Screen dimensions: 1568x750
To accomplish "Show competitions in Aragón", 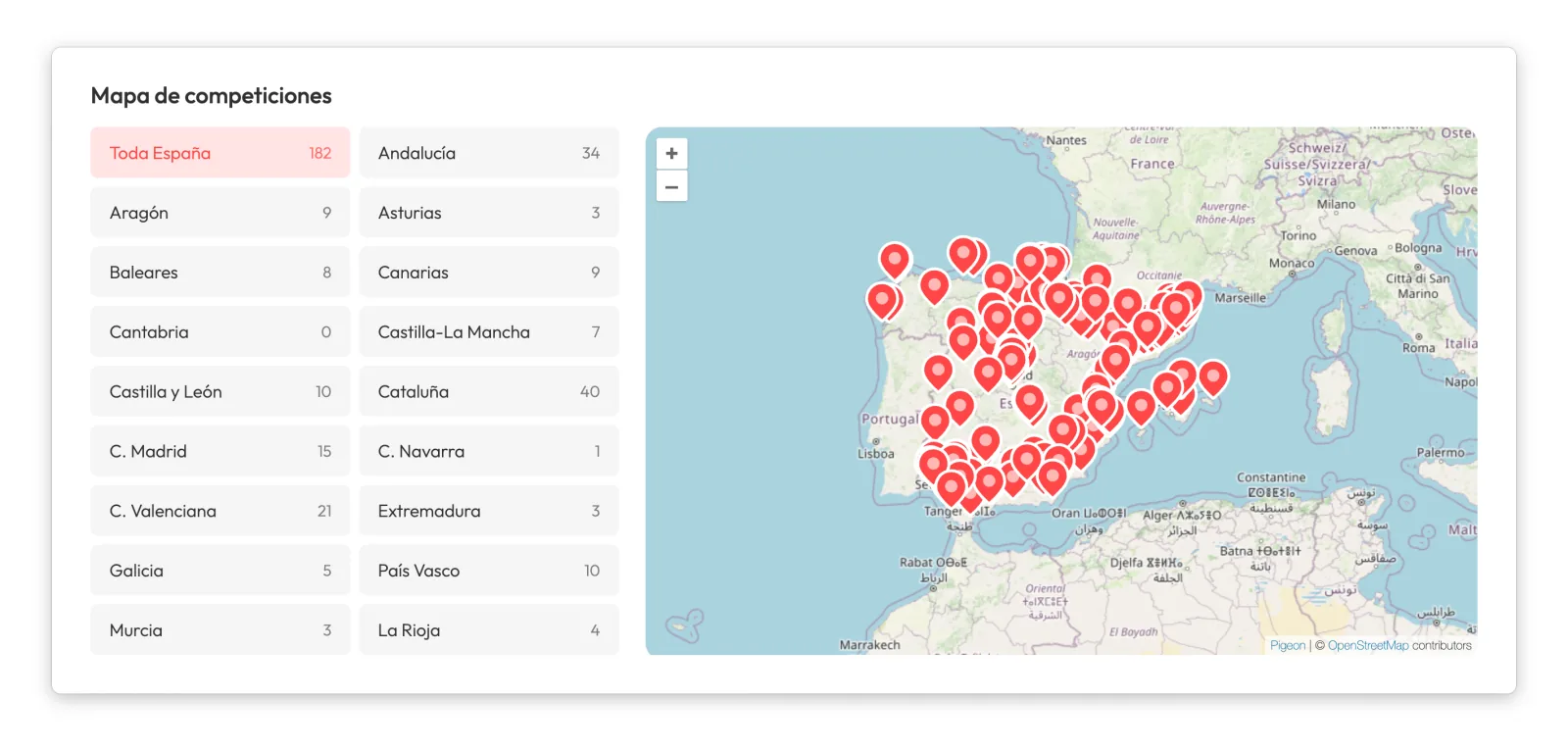I will click(x=220, y=213).
